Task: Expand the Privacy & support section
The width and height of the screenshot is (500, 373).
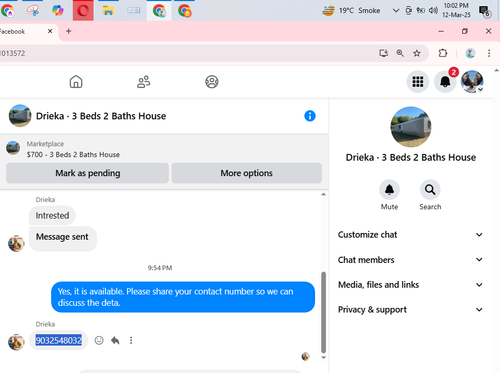Action: (x=410, y=310)
